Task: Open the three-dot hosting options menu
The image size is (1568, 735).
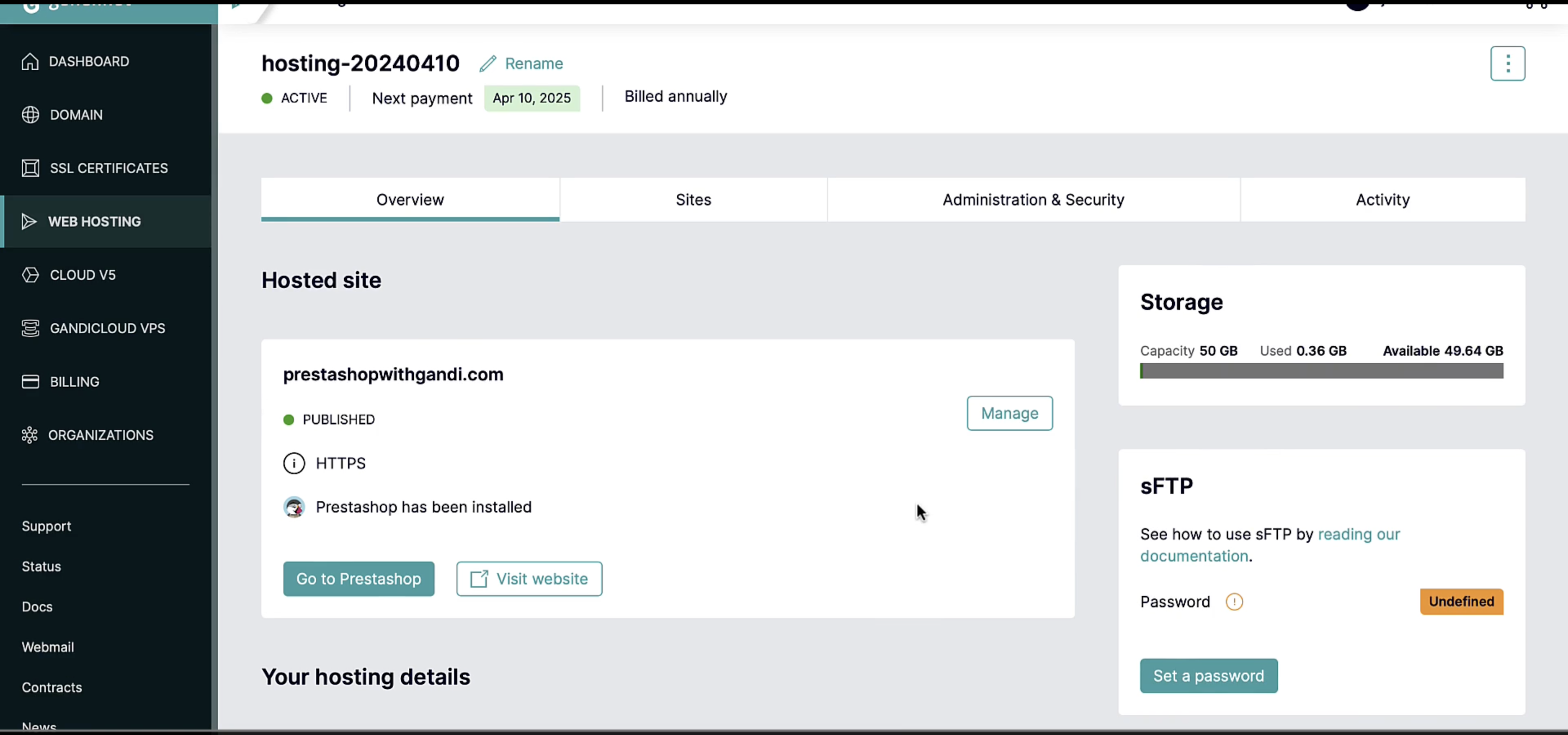Action: coord(1507,63)
